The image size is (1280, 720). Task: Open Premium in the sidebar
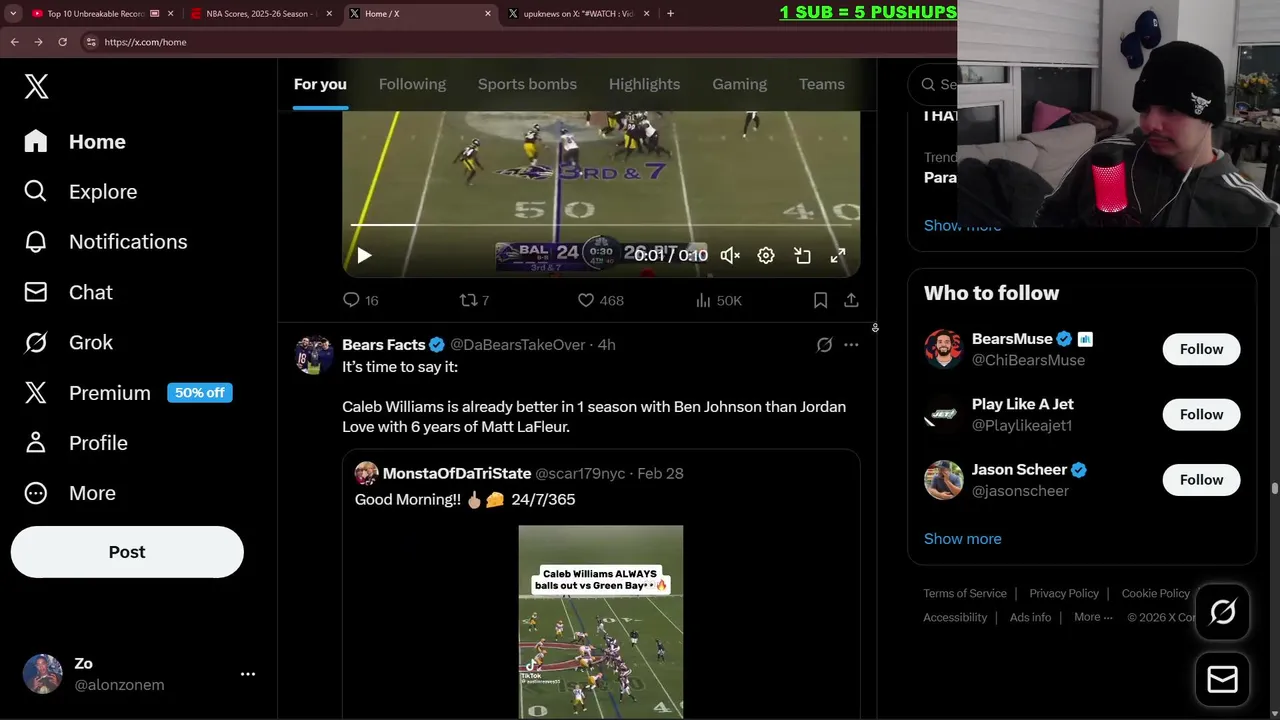coord(87,393)
